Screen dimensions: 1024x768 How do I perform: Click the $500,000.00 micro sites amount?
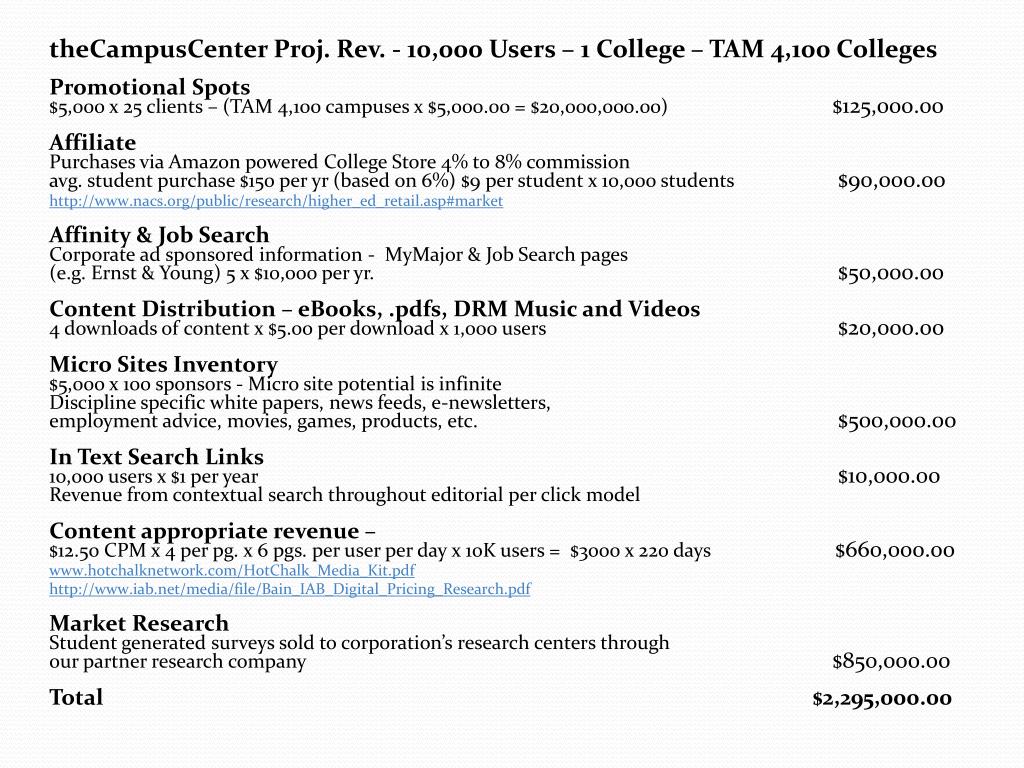pyautogui.click(x=897, y=422)
